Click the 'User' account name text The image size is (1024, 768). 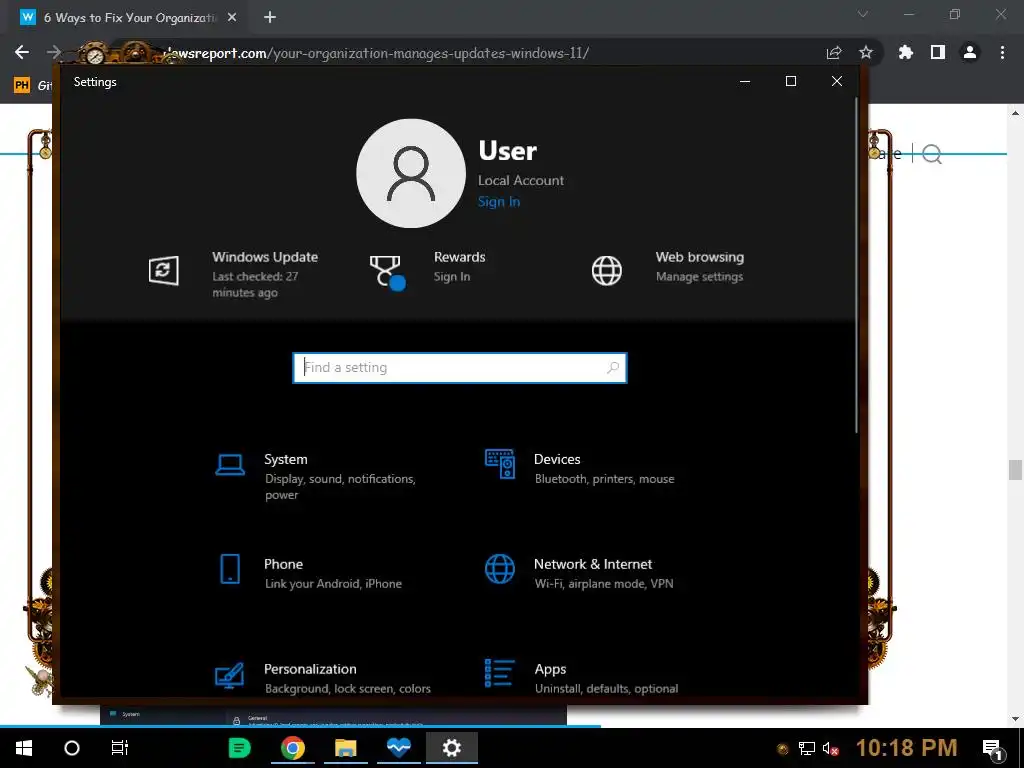[x=507, y=151]
